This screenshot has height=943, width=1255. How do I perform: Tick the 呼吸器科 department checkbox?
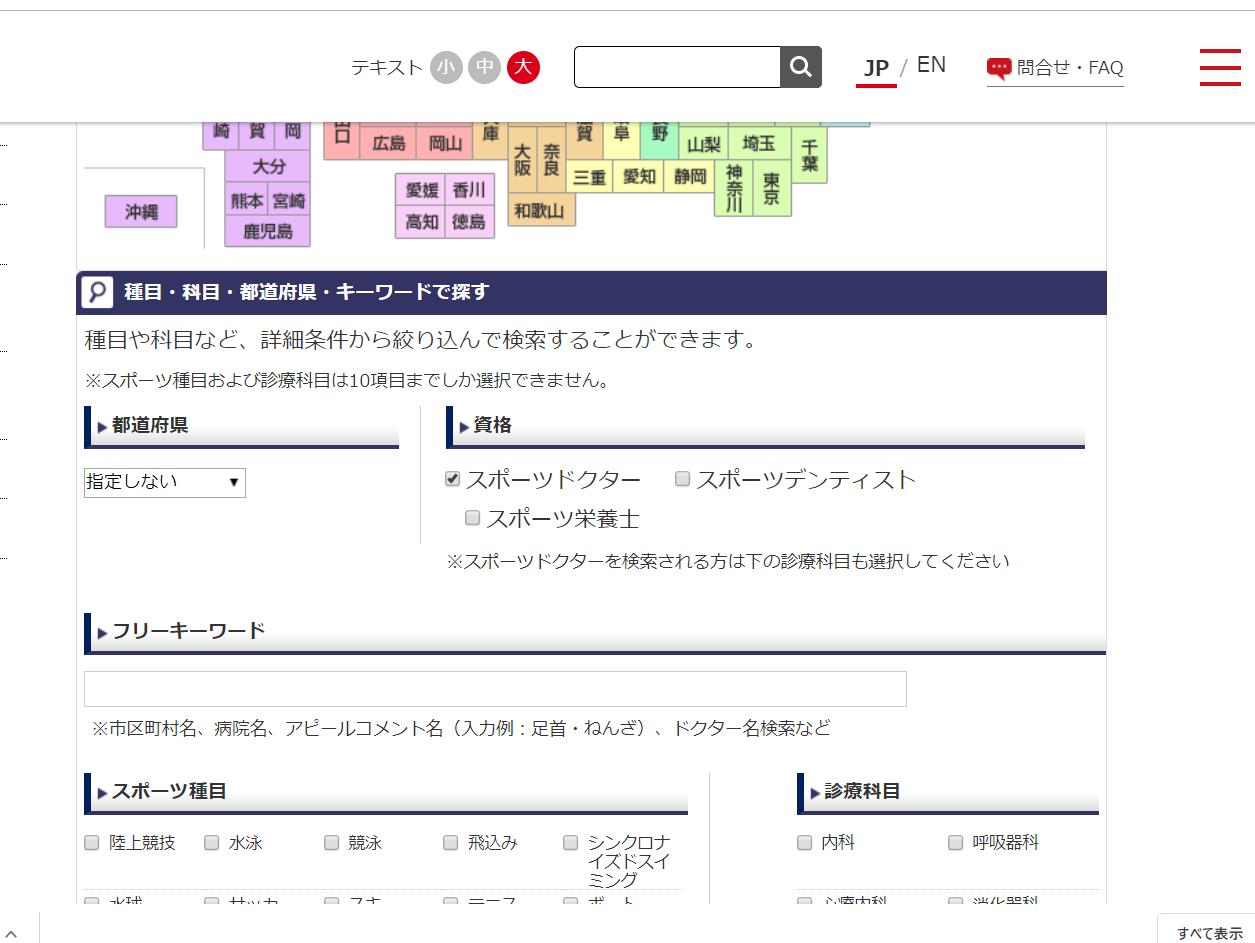(x=955, y=843)
